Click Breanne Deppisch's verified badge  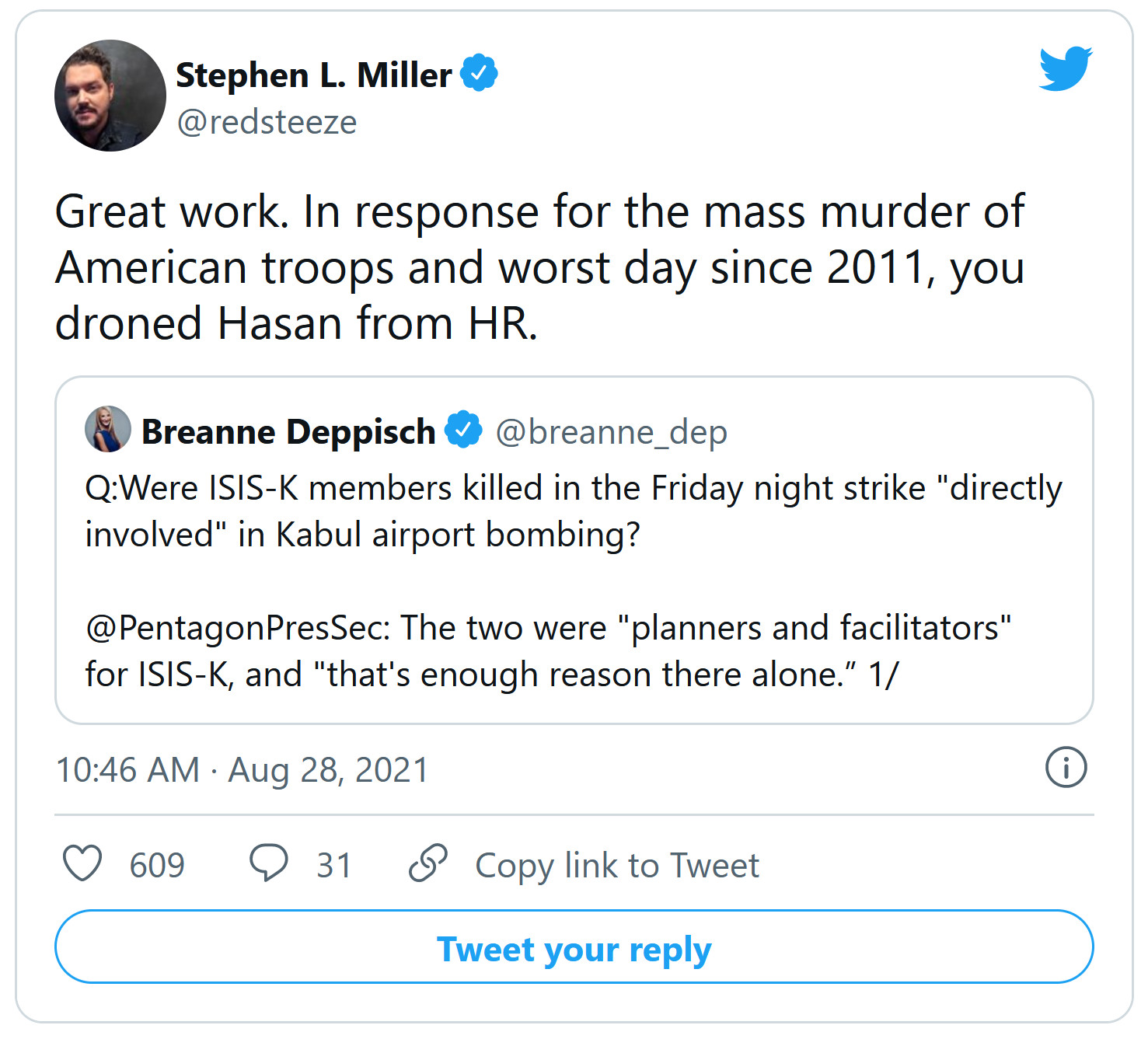464,431
